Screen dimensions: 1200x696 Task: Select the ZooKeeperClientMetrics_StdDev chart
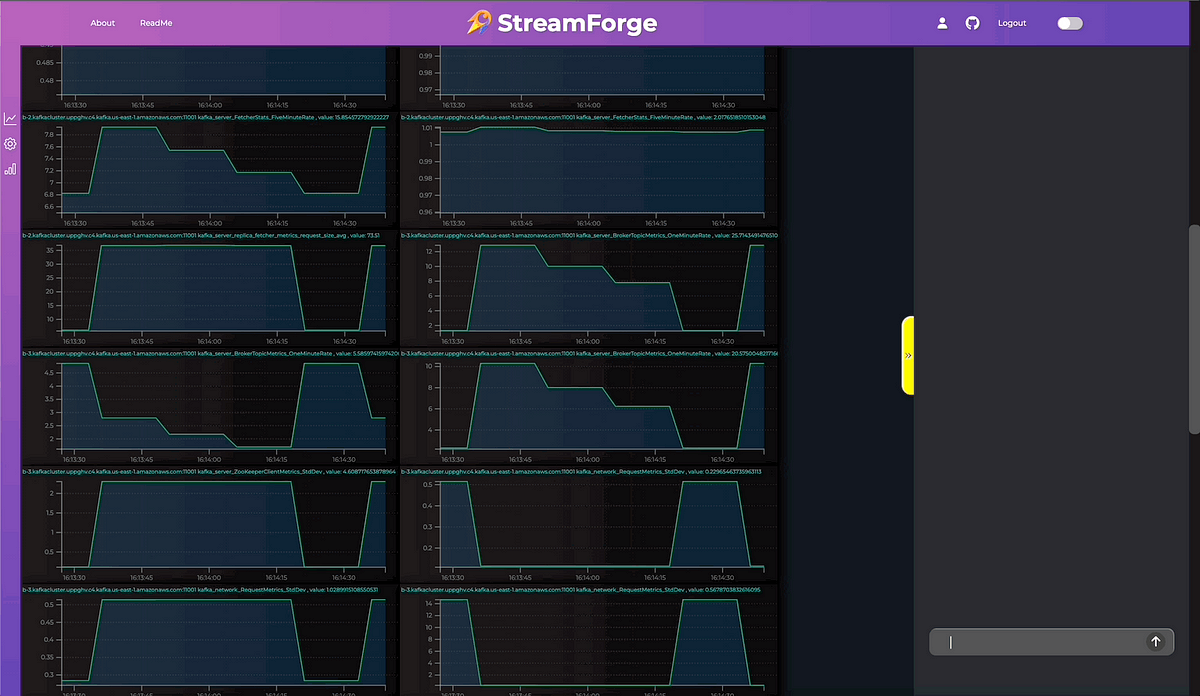tap(222, 525)
